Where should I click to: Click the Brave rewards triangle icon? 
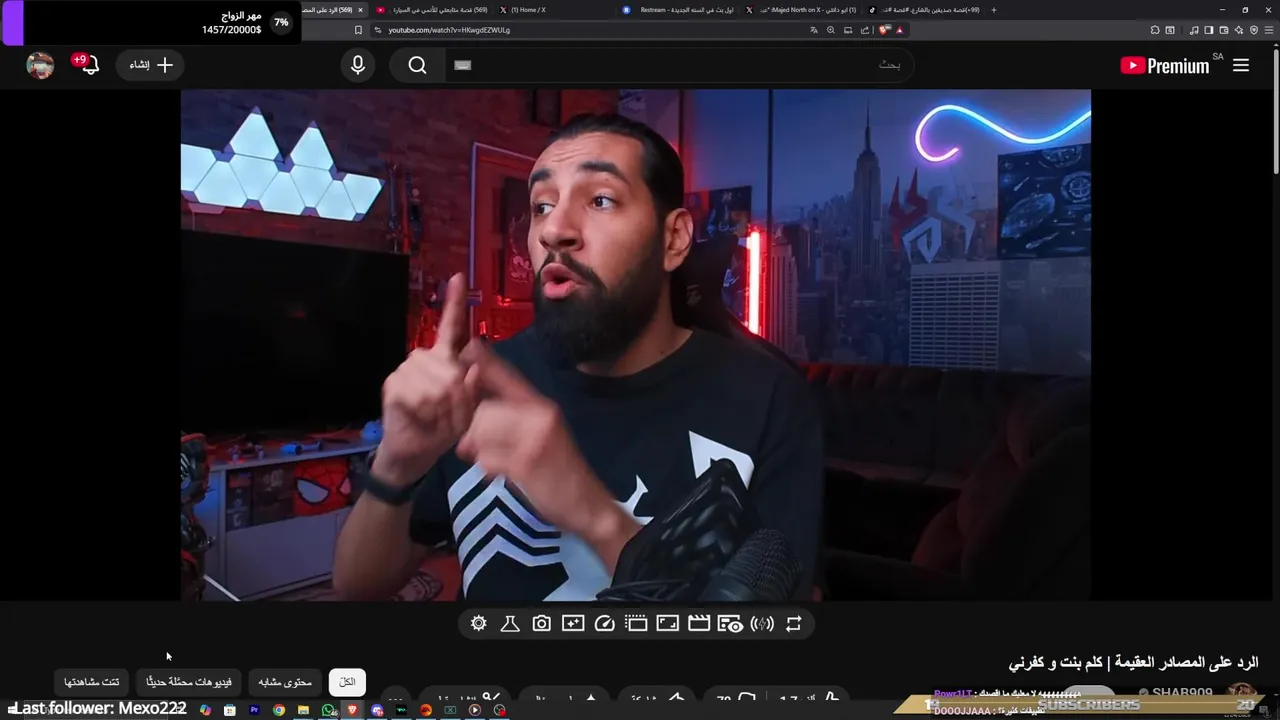900,30
